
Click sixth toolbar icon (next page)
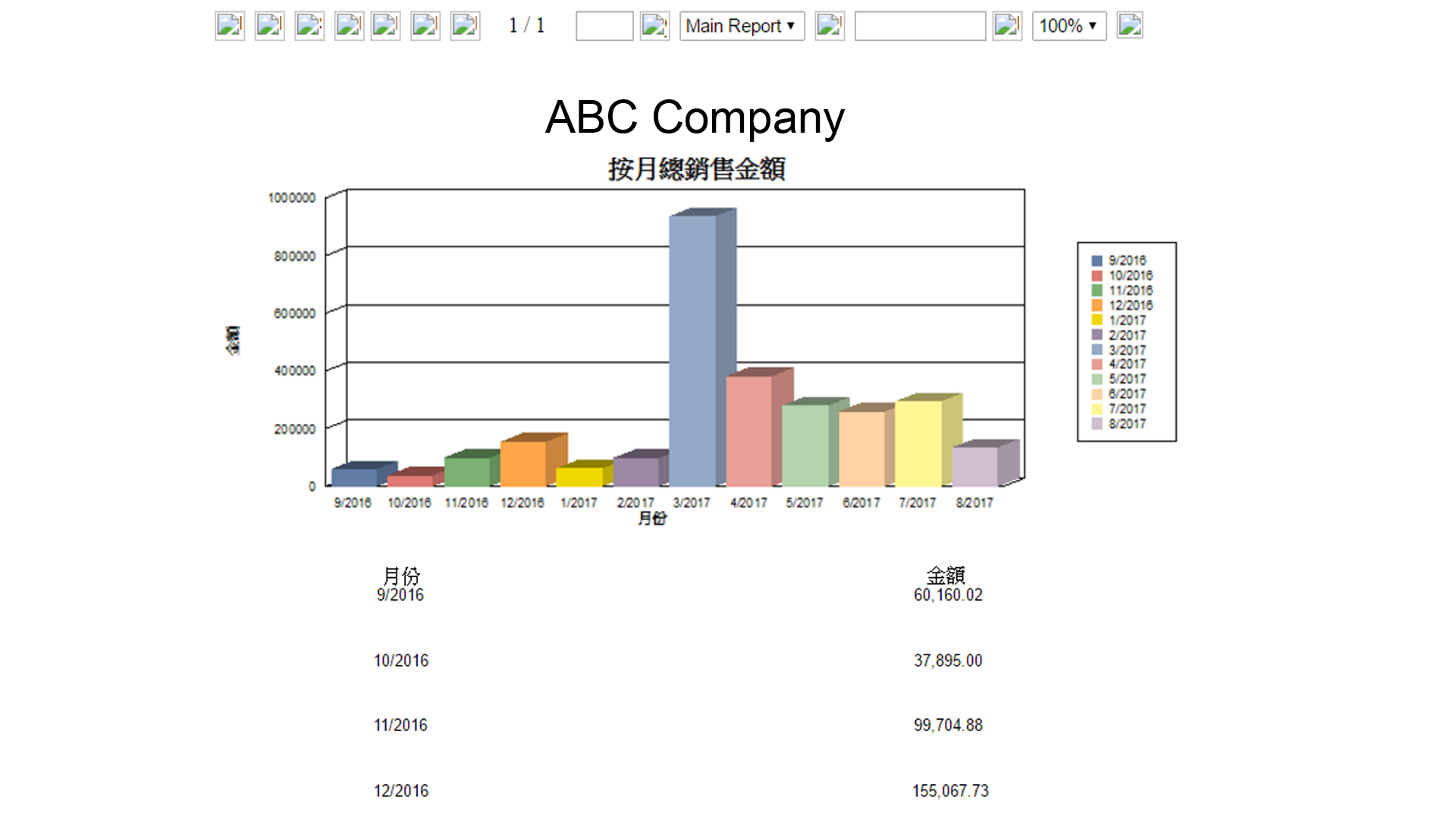425,26
